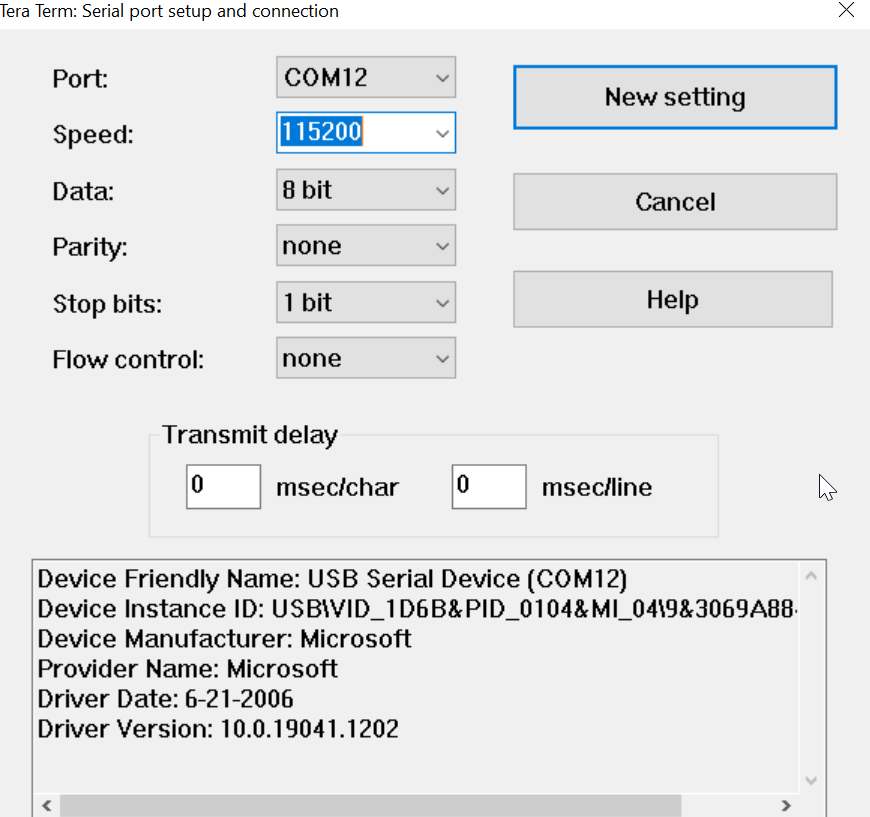
Task: Click the device info scroll up arrow
Action: 811,576
